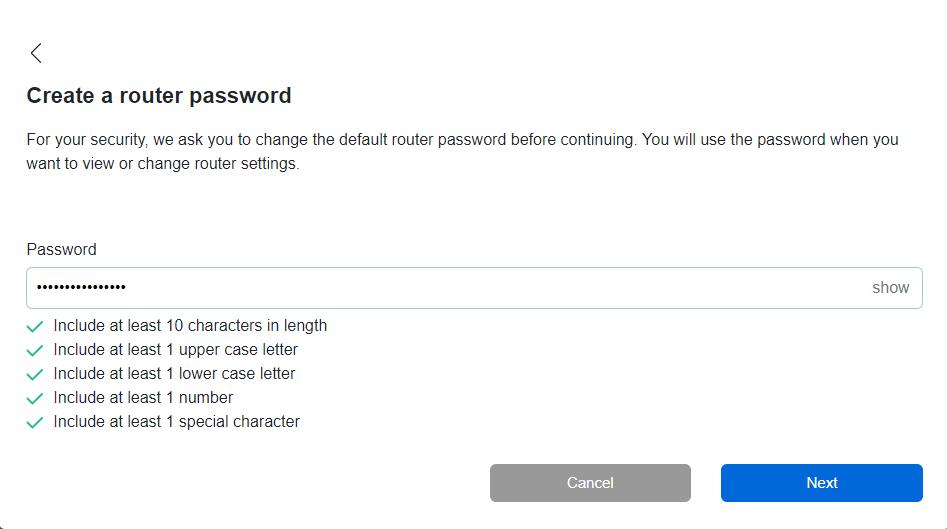Click checkmark beside 10 characters requirement
Image resolution: width=947 pixels, height=529 pixels.
click(35, 326)
